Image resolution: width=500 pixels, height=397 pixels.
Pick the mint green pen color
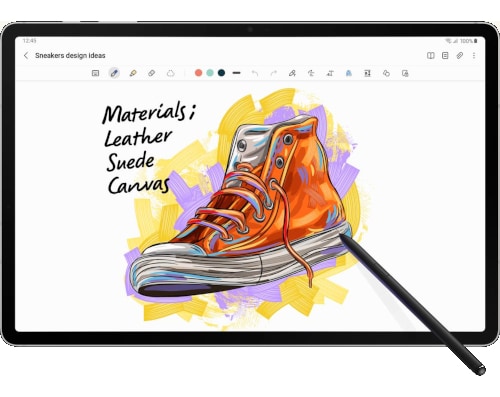210,73
